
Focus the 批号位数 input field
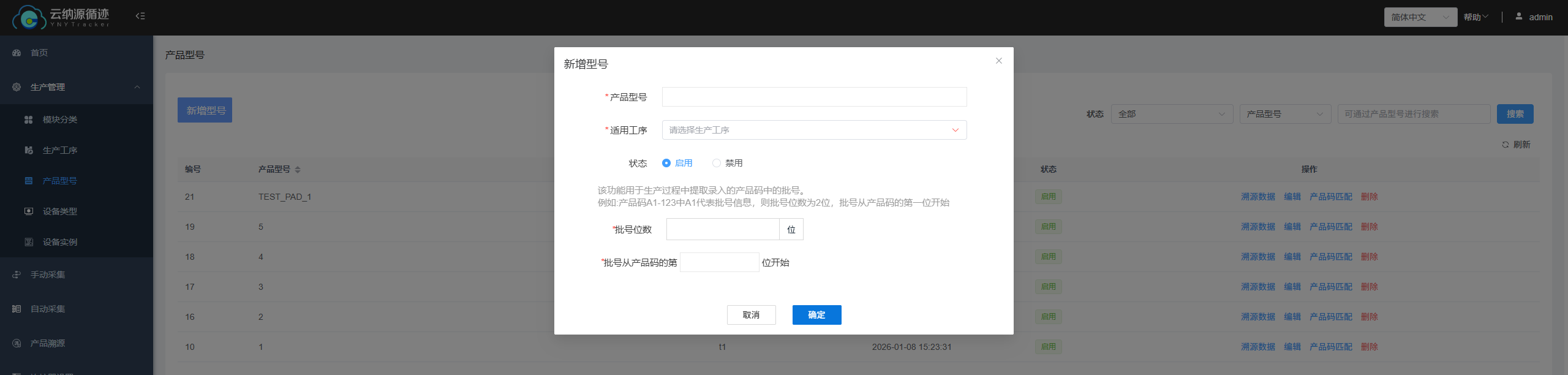722,229
